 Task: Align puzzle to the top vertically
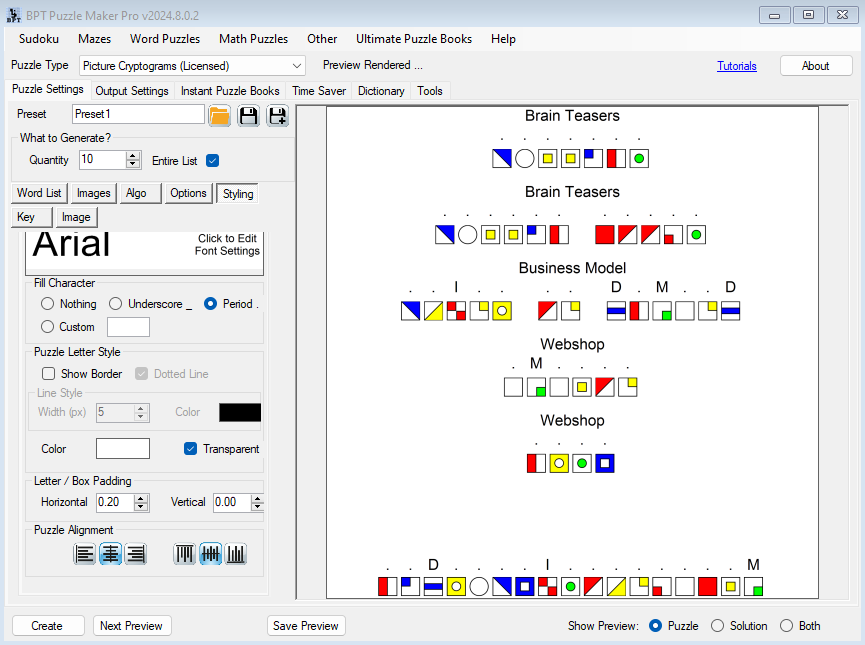[x=185, y=554]
